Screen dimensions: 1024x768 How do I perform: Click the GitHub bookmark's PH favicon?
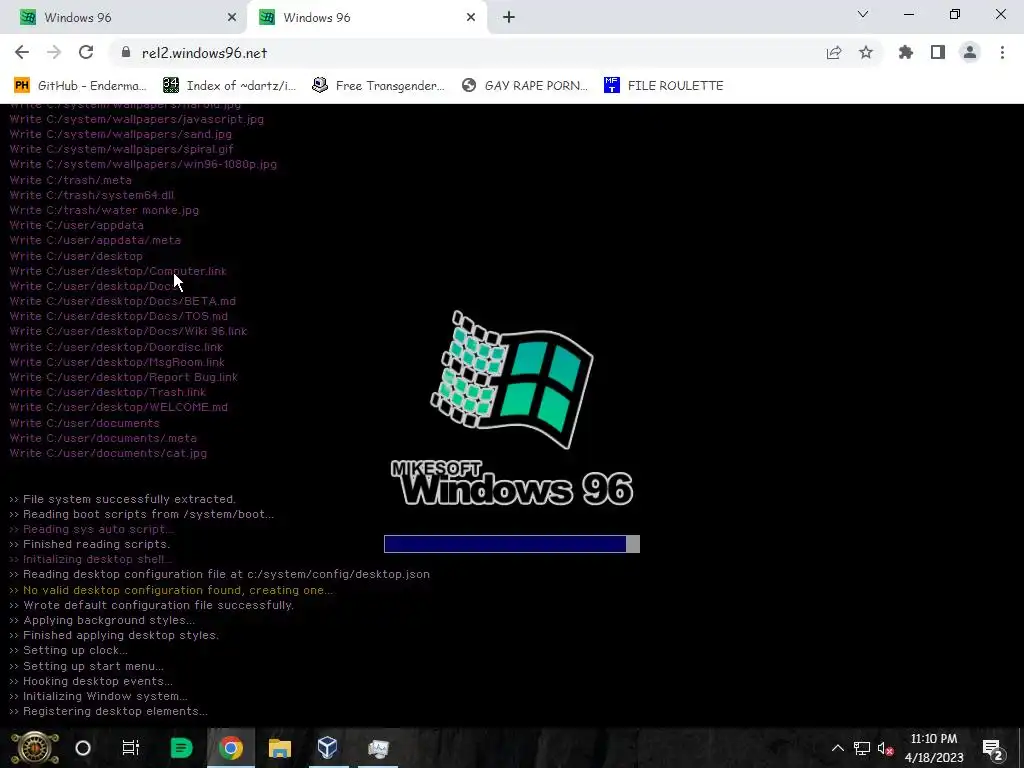[x=22, y=86]
